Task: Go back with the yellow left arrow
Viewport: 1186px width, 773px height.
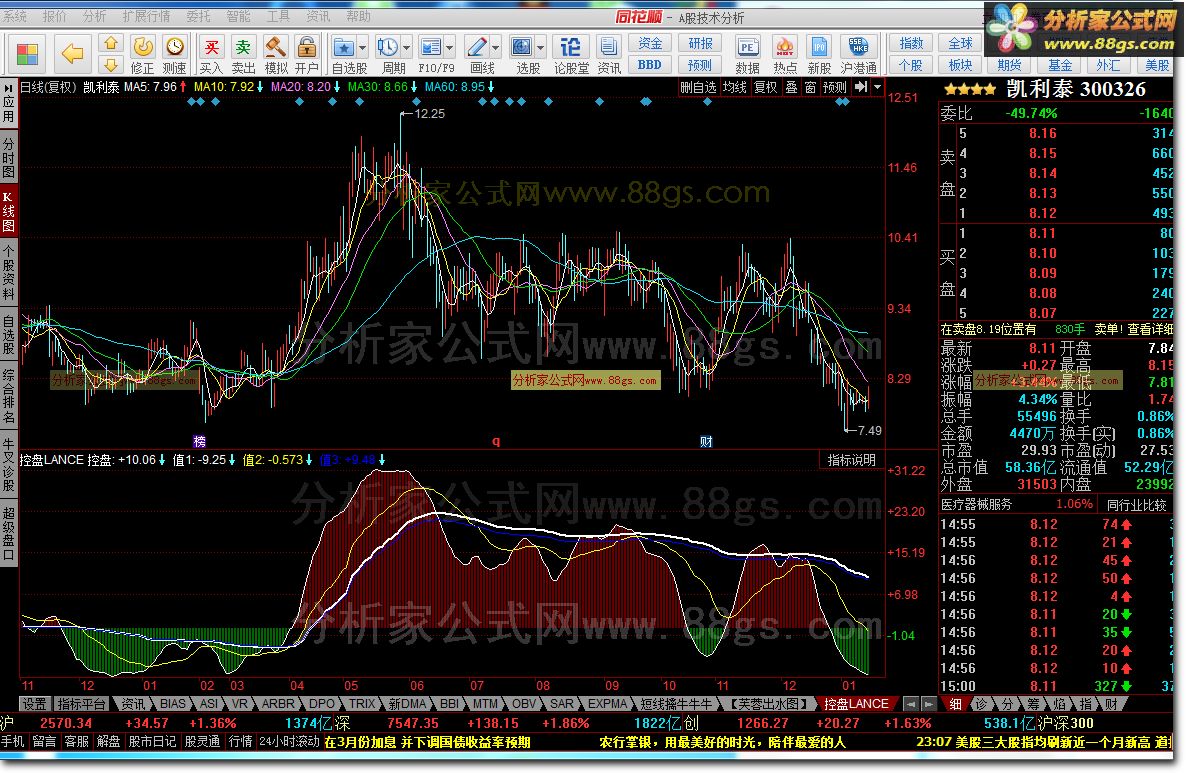Action: coord(72,54)
